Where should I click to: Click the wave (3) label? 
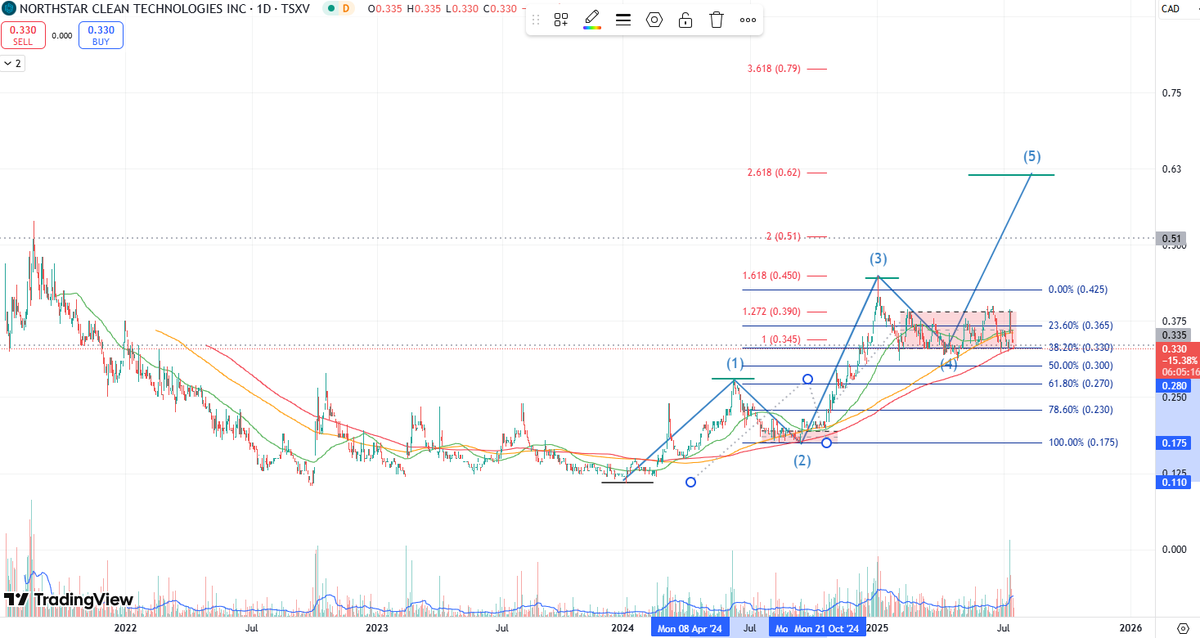(878, 258)
